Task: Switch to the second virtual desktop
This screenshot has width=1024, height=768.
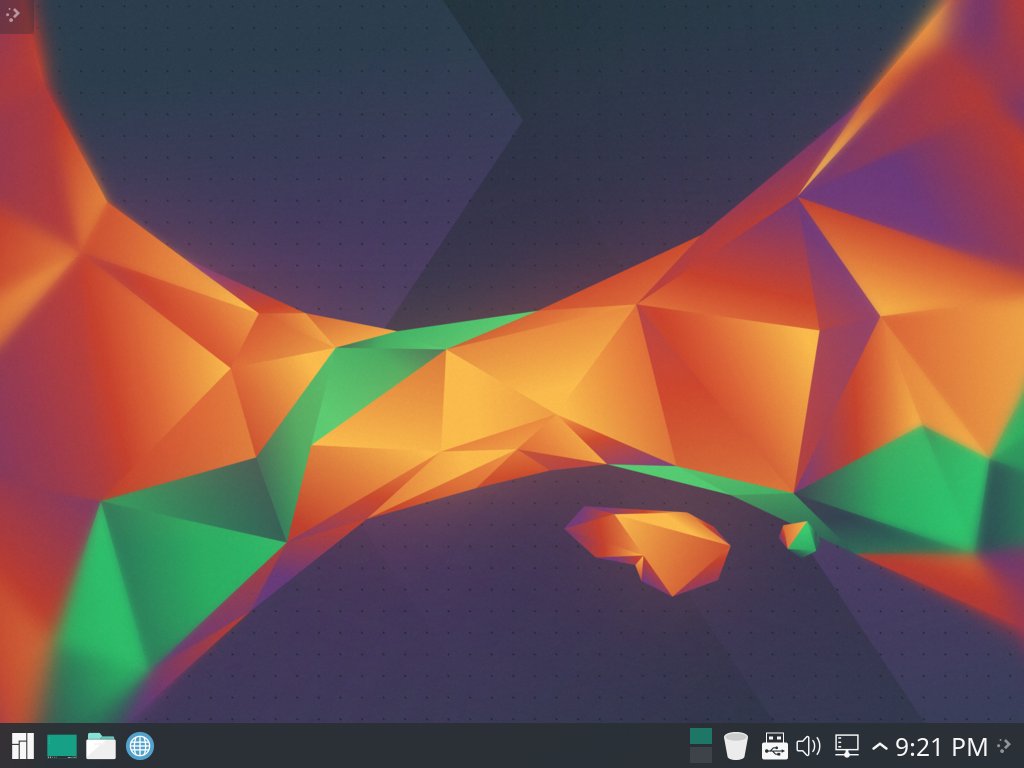Action: [701, 754]
